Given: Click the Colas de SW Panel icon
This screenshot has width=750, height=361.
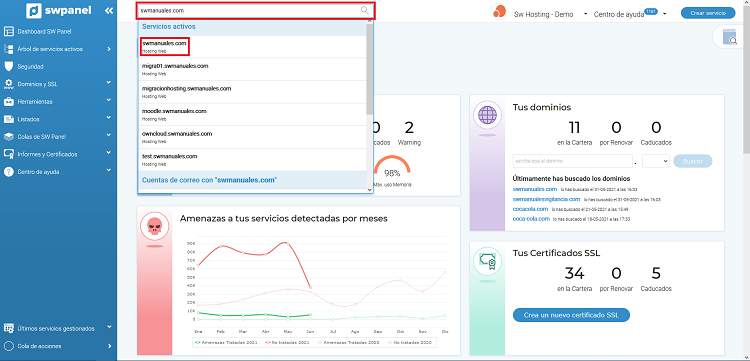Looking at the screenshot, I should click(9, 137).
